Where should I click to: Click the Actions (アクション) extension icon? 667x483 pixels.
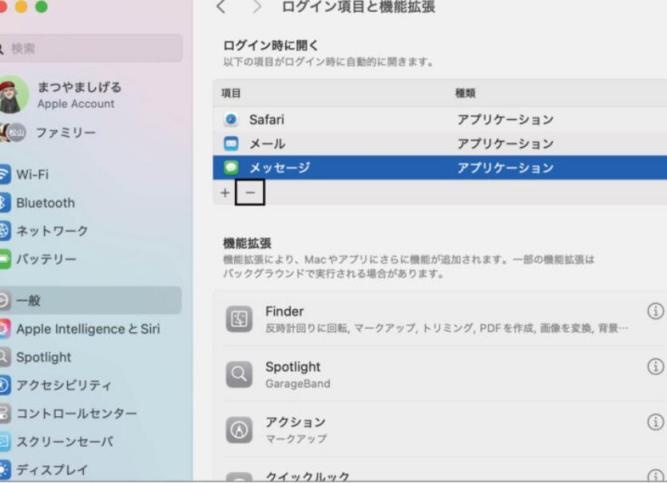pyautogui.click(x=239, y=430)
